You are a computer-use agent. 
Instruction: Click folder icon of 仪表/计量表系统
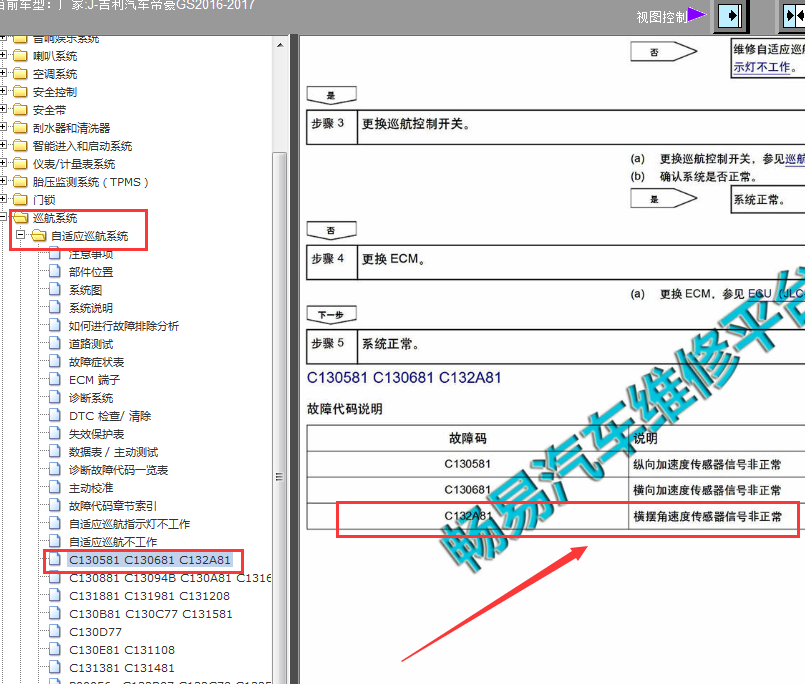click(x=20, y=163)
